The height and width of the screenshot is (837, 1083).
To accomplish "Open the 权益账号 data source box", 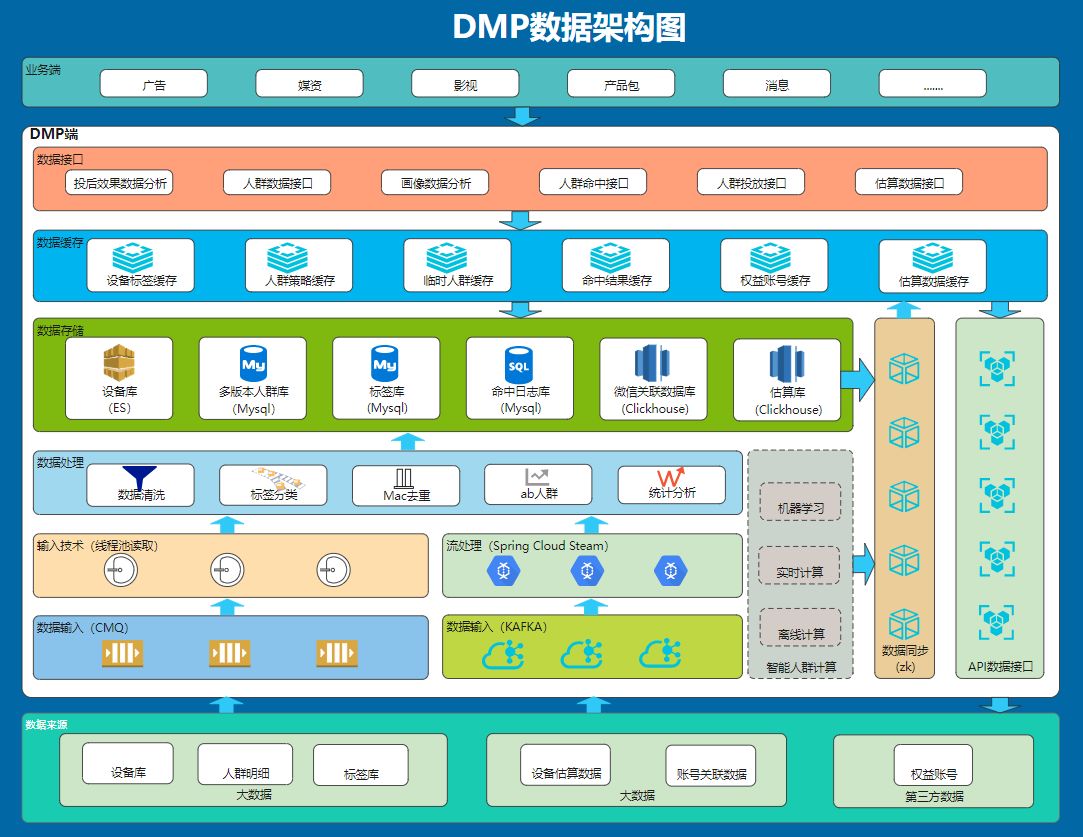I will pyautogui.click(x=932, y=763).
